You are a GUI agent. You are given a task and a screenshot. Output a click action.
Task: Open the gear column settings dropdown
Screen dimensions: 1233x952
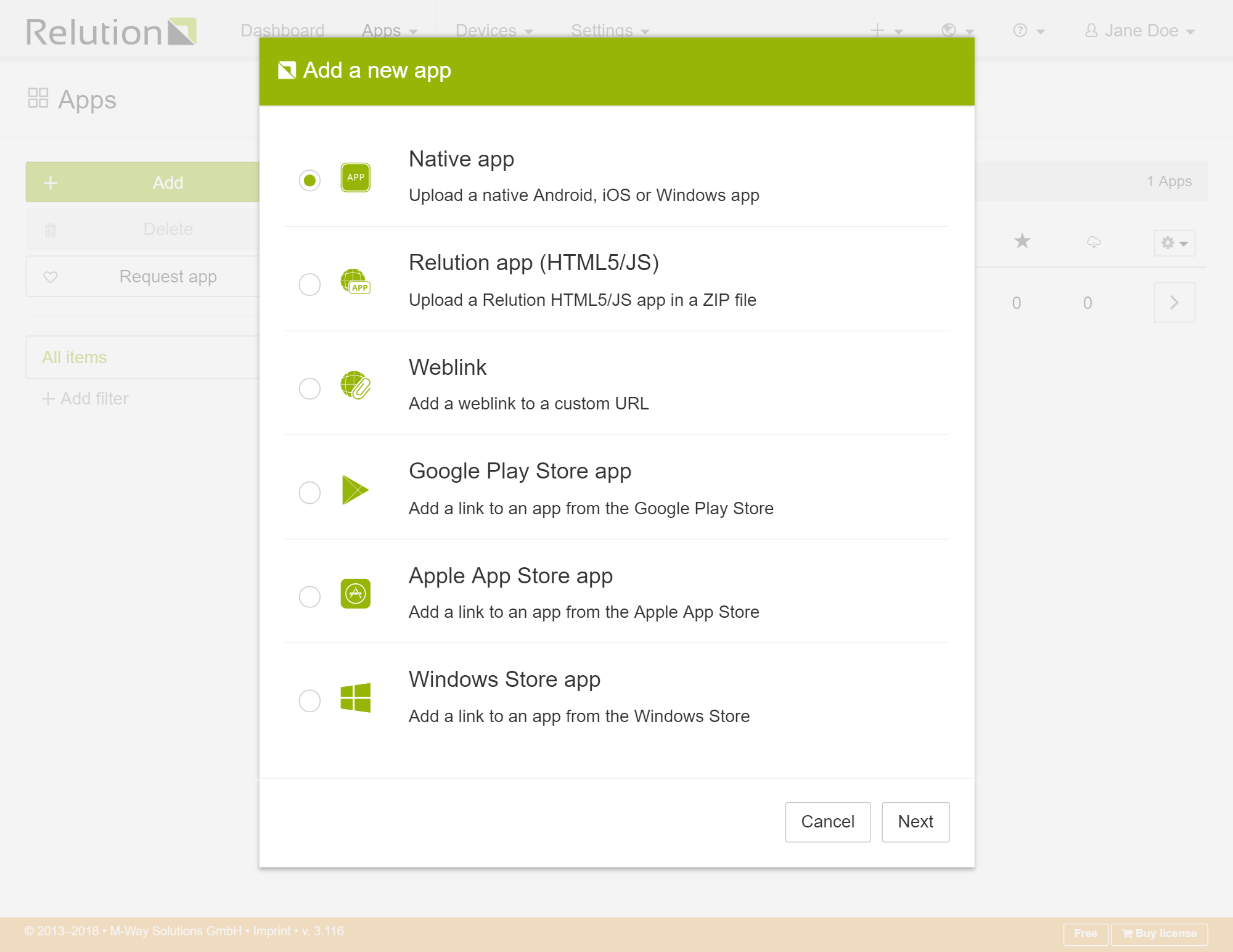coord(1174,243)
